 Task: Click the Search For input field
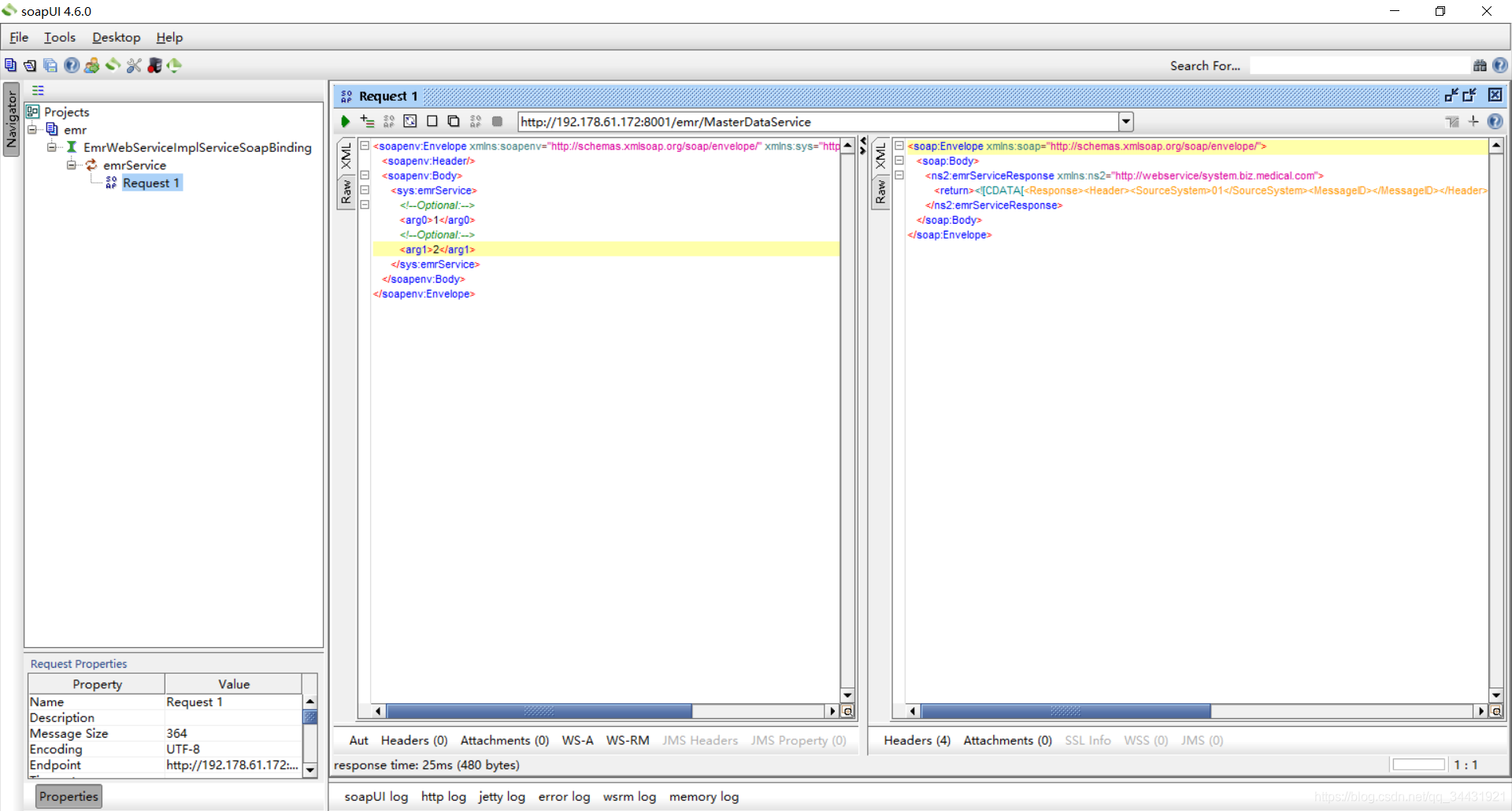1360,65
